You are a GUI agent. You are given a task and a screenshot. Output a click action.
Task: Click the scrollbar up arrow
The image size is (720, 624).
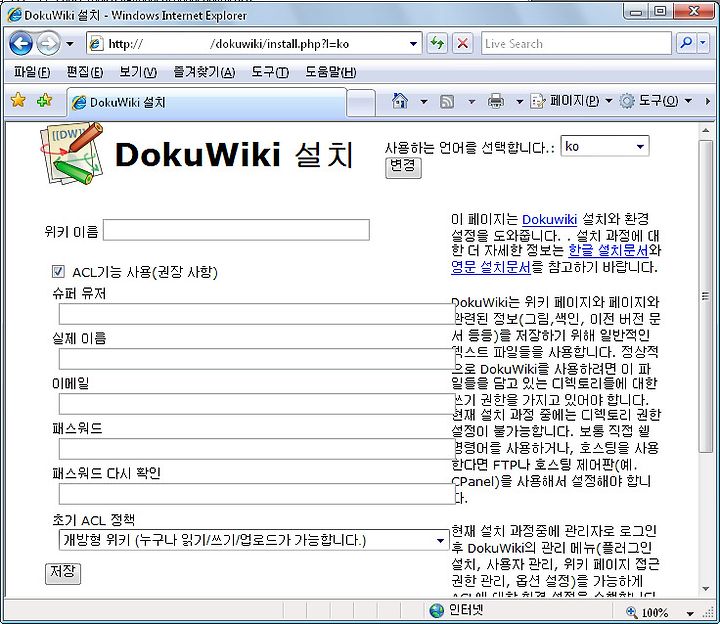pyautogui.click(x=705, y=131)
